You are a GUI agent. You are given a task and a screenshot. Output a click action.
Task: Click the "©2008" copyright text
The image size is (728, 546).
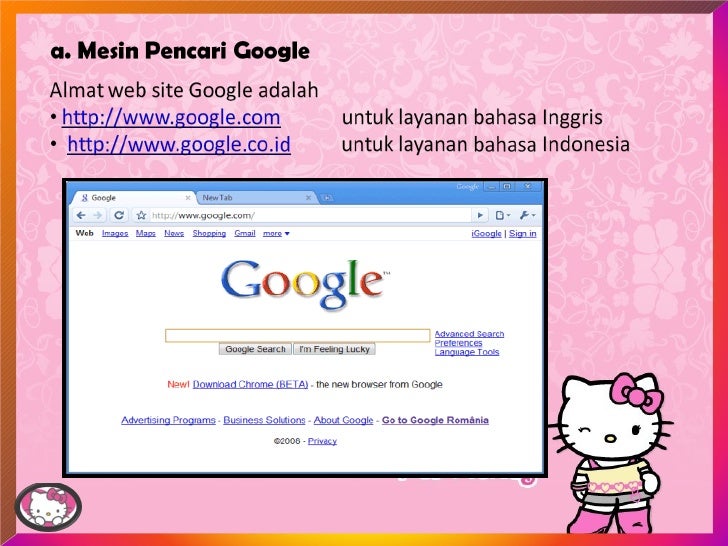coord(287,441)
